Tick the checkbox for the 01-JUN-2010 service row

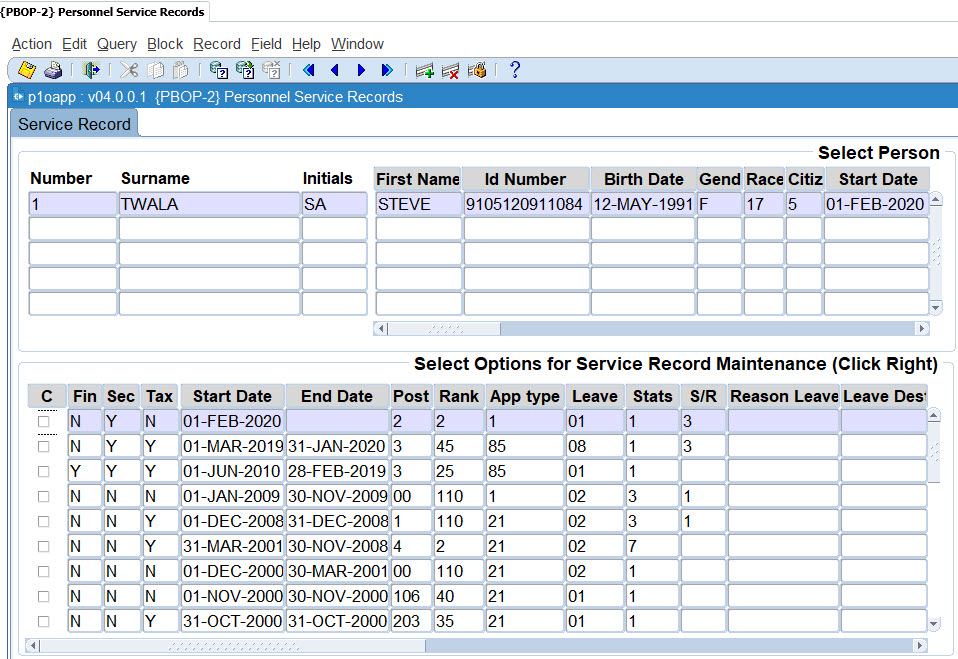(x=43, y=472)
